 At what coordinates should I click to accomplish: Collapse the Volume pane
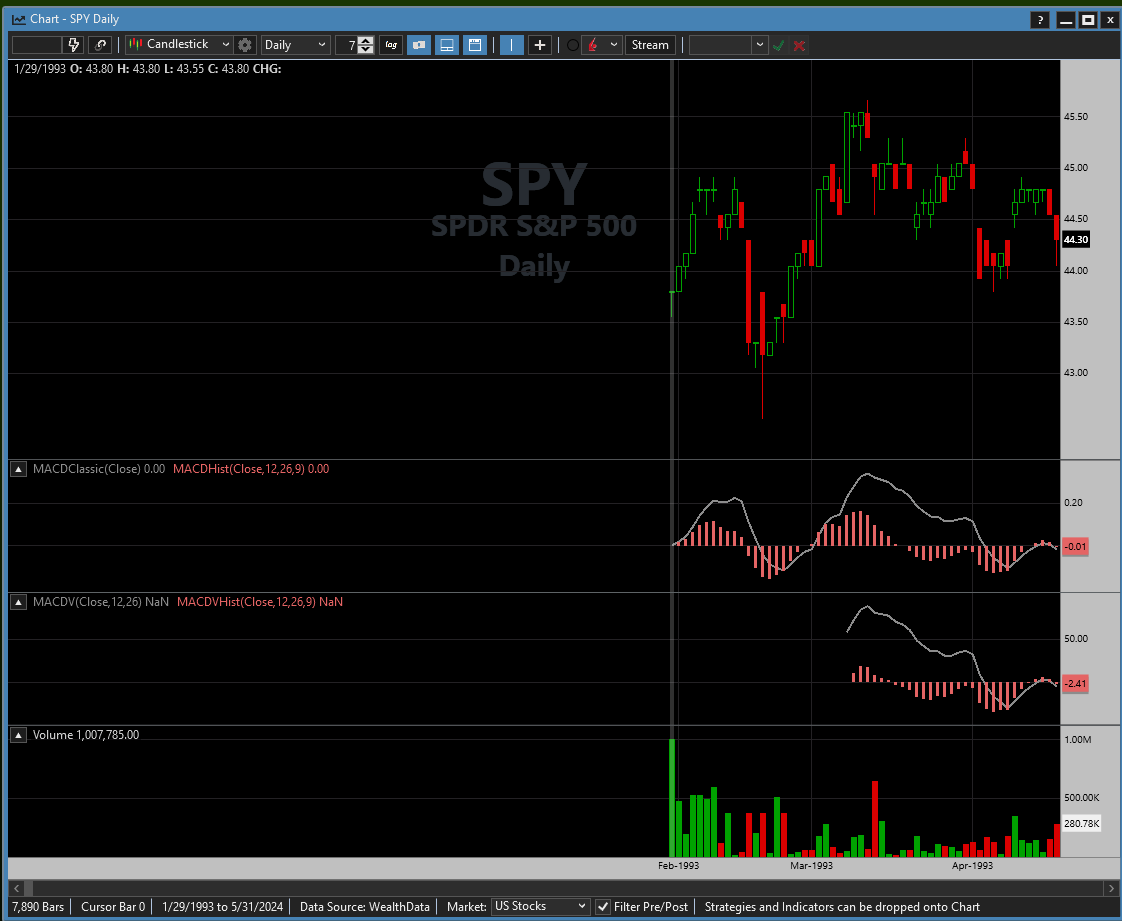19,736
